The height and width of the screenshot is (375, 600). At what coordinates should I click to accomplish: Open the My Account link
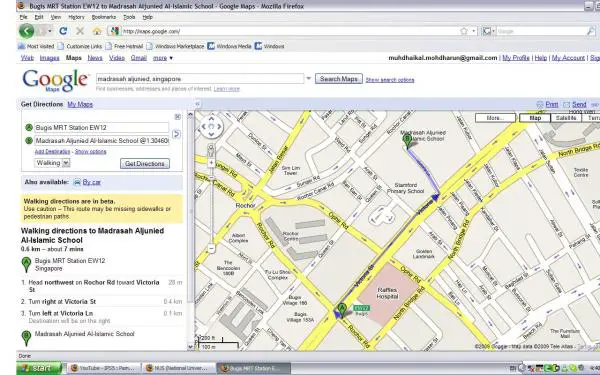(x=568, y=58)
